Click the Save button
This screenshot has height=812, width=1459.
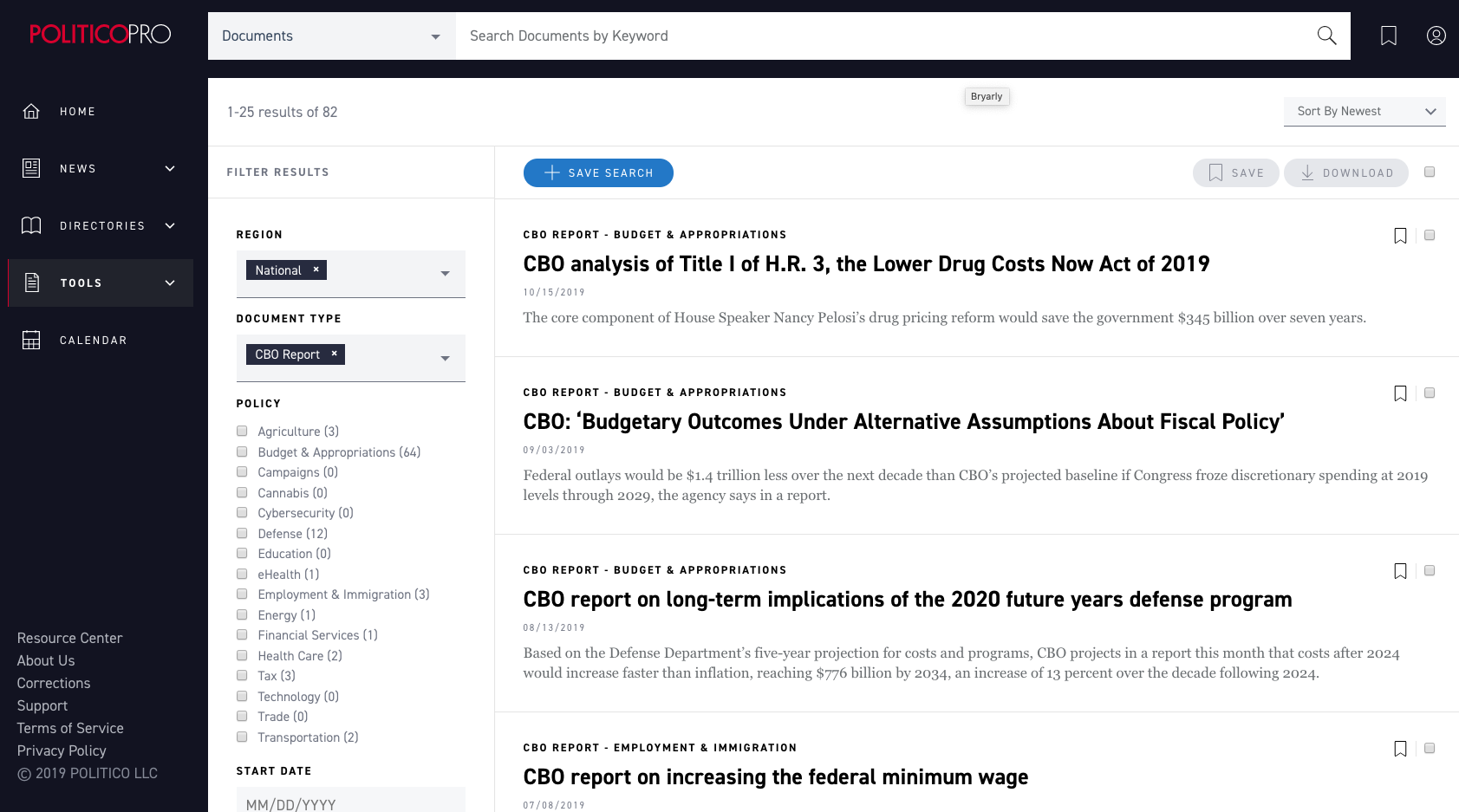(1236, 172)
